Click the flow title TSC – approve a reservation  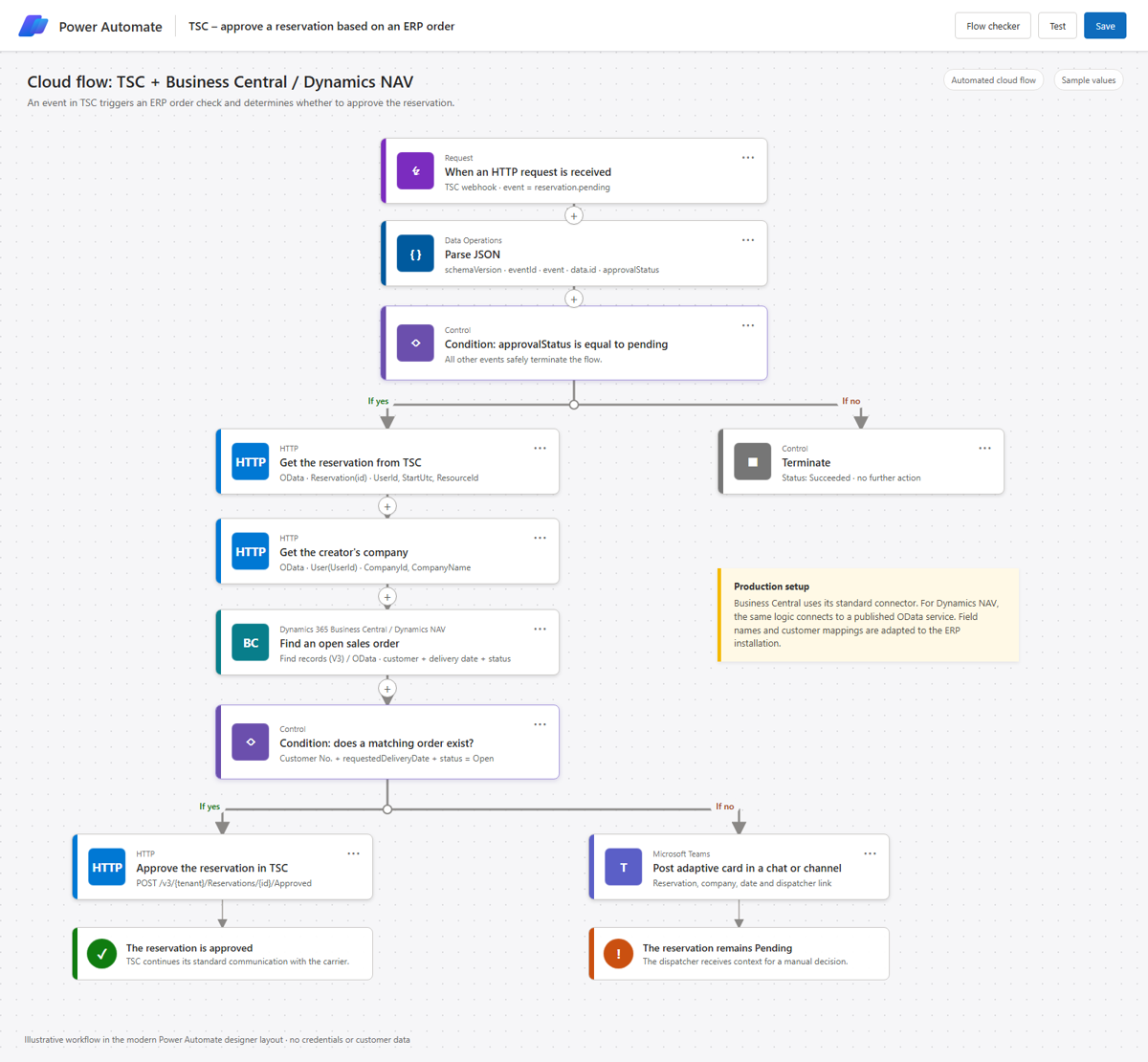(x=321, y=26)
